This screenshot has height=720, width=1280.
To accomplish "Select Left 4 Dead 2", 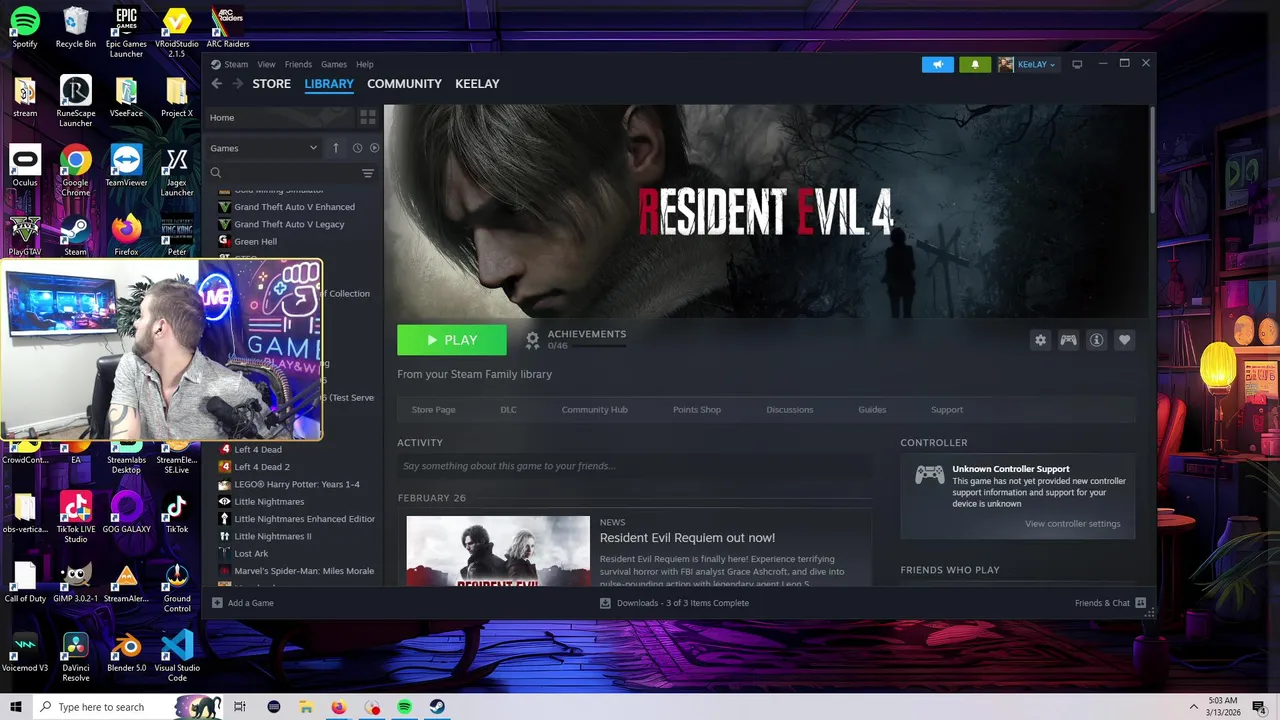I will tap(254, 467).
